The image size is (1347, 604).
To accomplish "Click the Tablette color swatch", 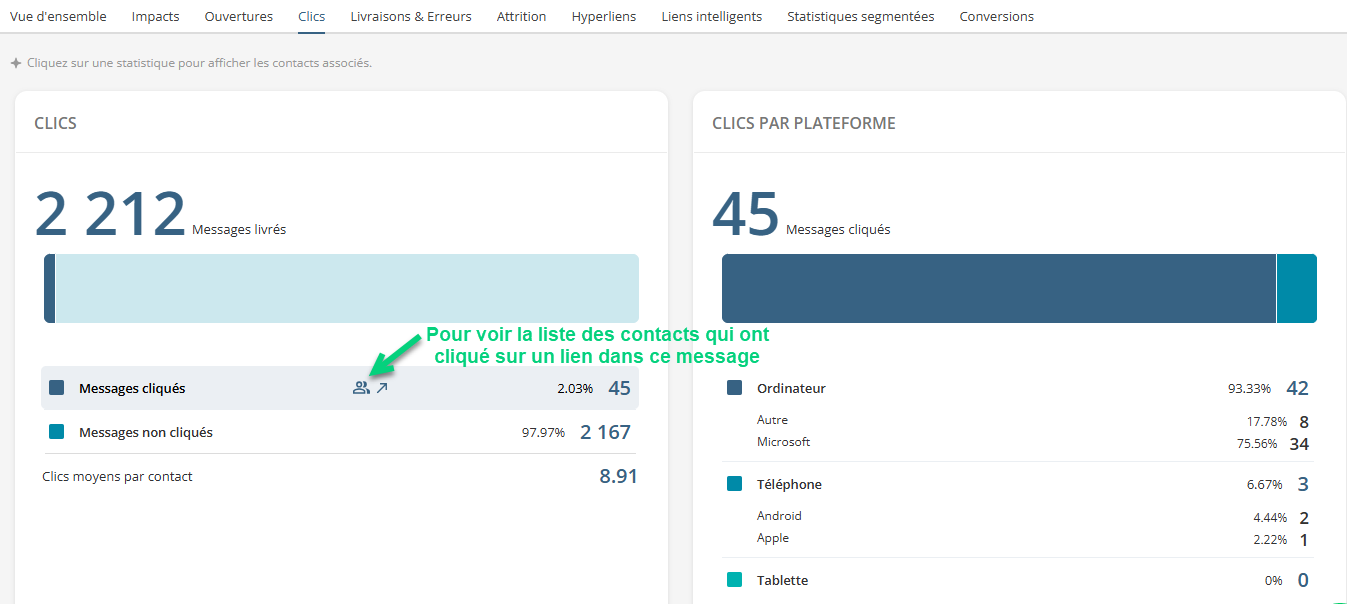I will pyautogui.click(x=735, y=580).
